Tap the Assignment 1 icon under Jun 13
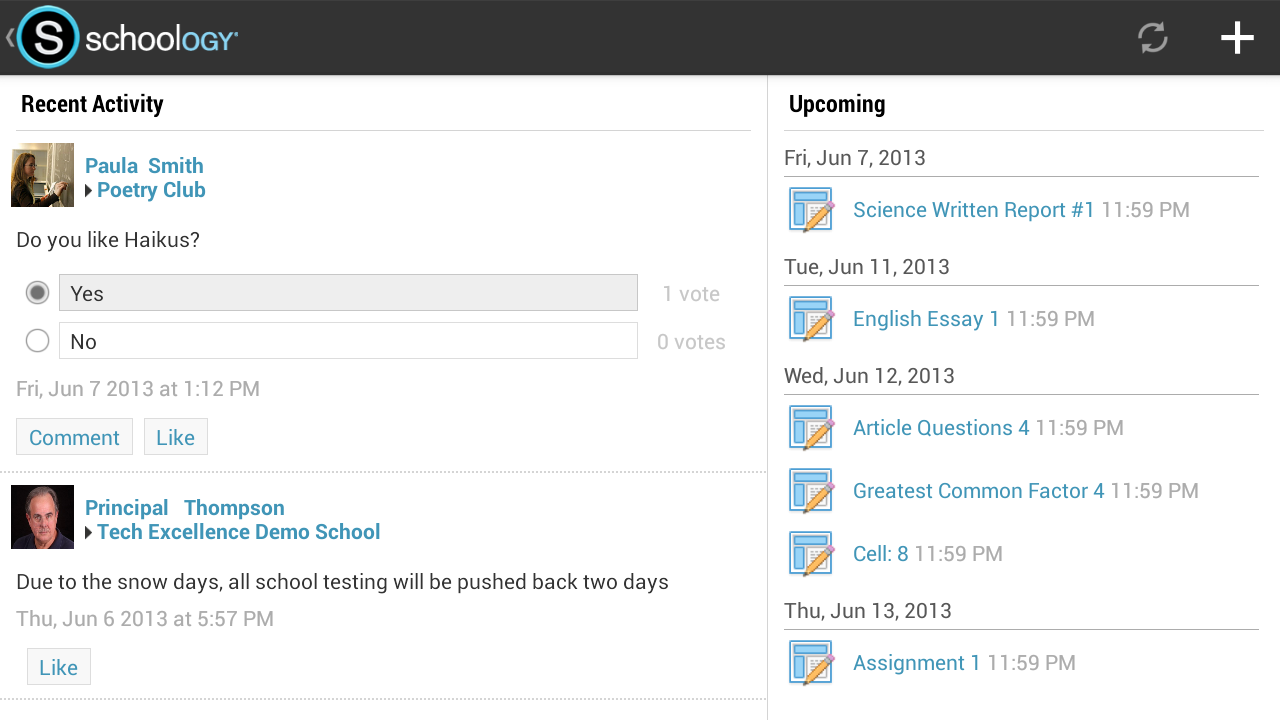 (811, 662)
